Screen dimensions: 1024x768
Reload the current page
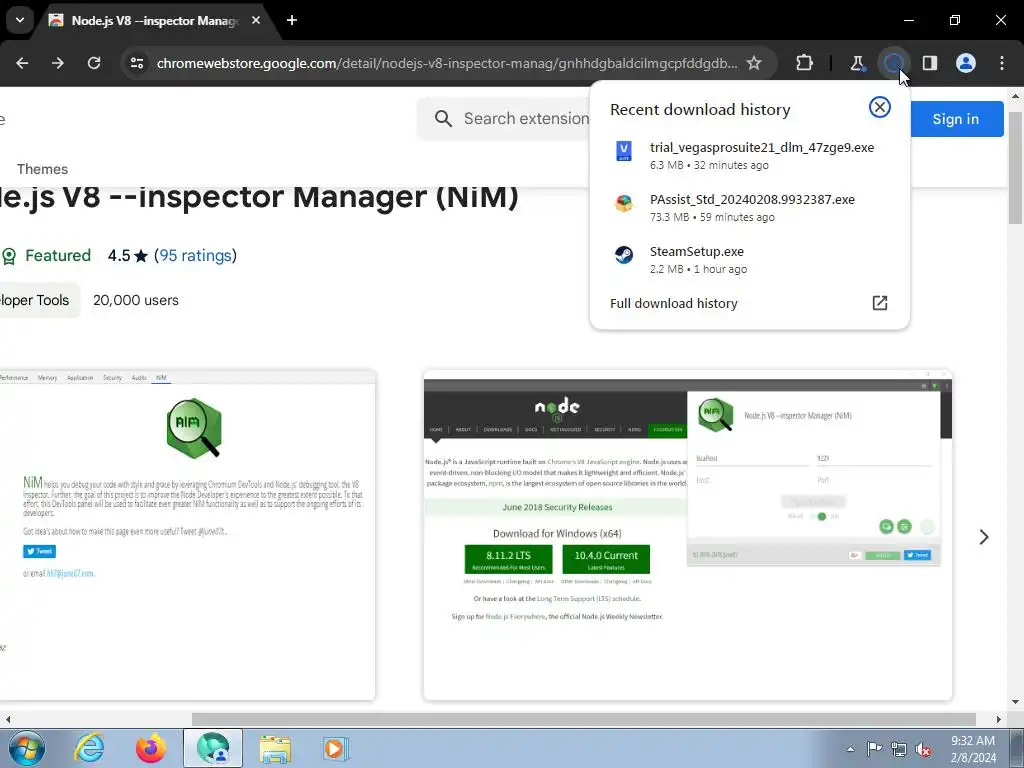click(x=94, y=63)
